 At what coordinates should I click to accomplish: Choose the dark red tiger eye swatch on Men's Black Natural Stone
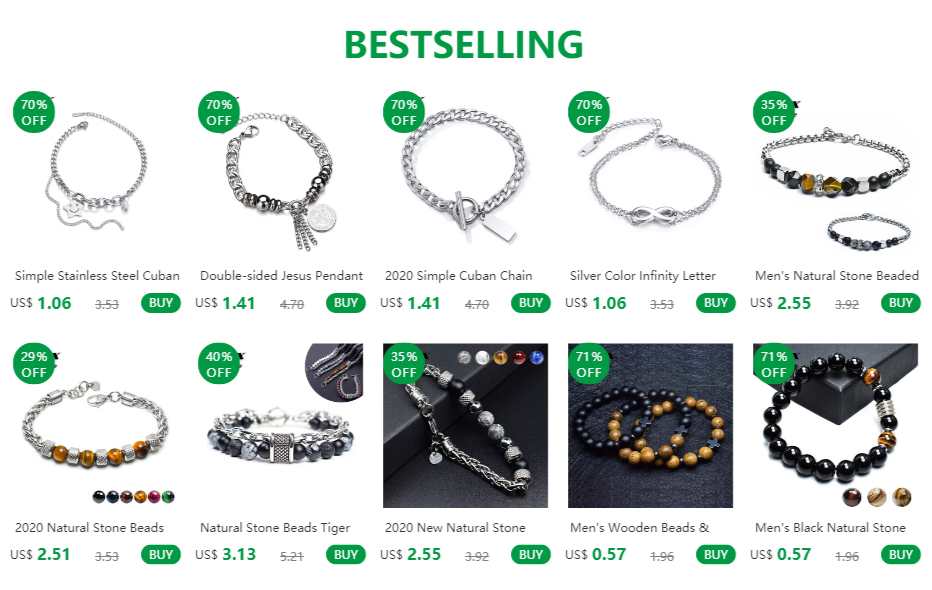(852, 497)
